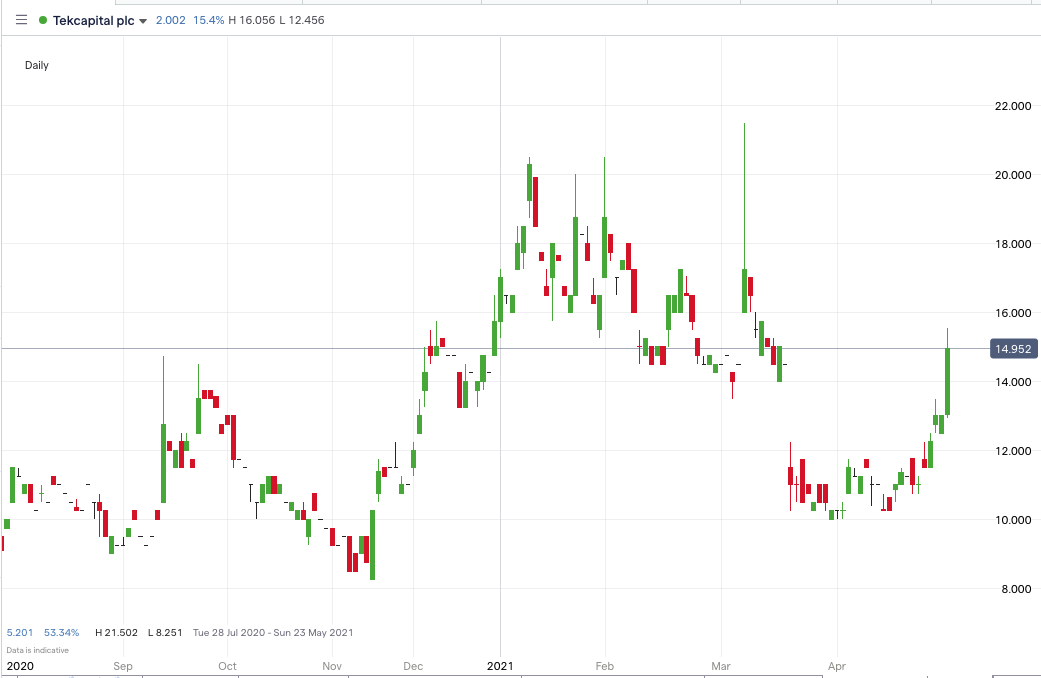Click the Data is indicative notice
The height and width of the screenshot is (678, 1041).
click(x=37, y=650)
